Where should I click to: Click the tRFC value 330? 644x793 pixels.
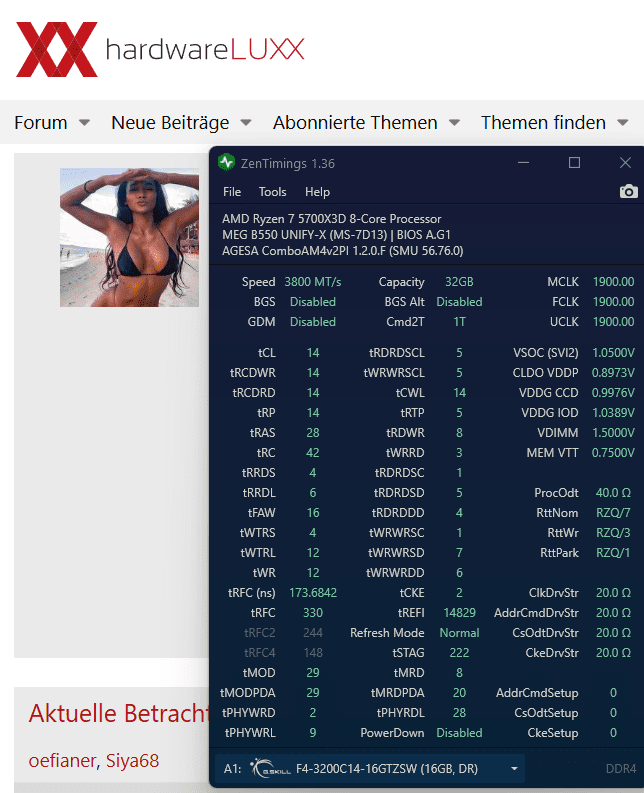(313, 613)
